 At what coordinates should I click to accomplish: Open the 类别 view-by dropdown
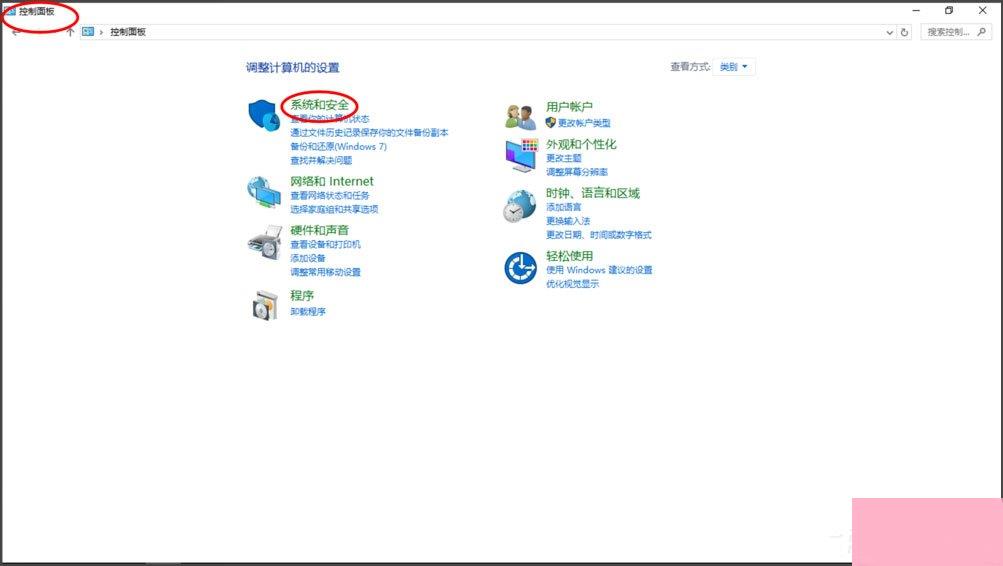click(x=734, y=67)
